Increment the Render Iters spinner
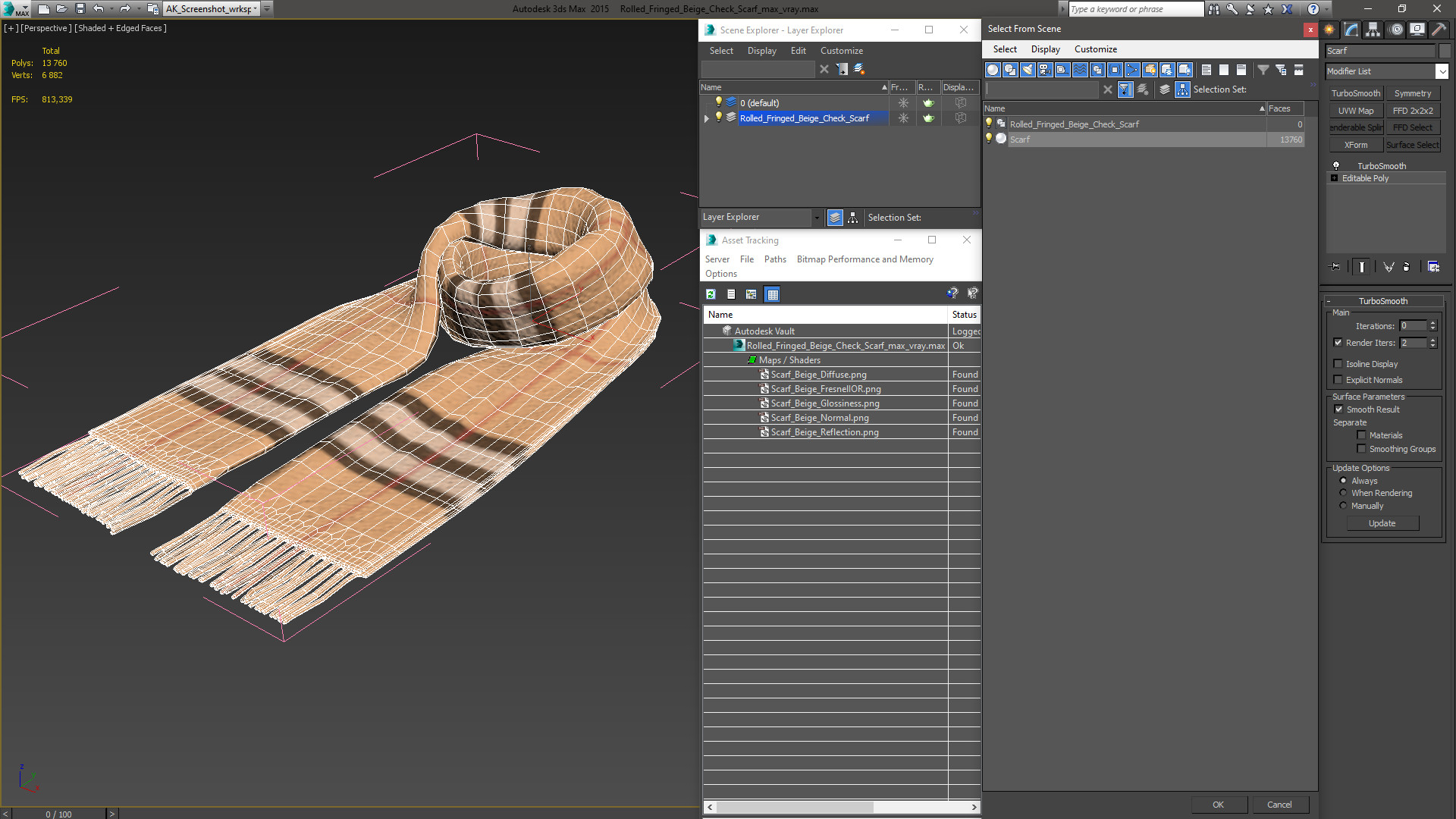Viewport: 1456px width, 819px height. pos(1432,340)
